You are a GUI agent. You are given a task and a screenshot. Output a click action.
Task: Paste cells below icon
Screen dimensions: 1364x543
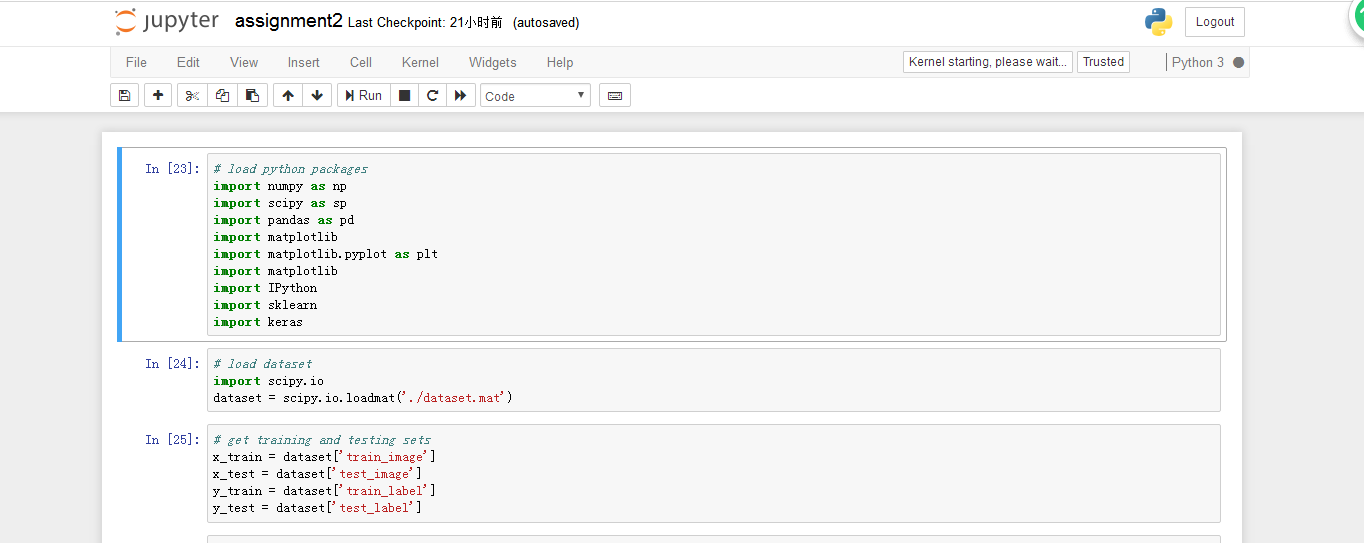pyautogui.click(x=252, y=96)
